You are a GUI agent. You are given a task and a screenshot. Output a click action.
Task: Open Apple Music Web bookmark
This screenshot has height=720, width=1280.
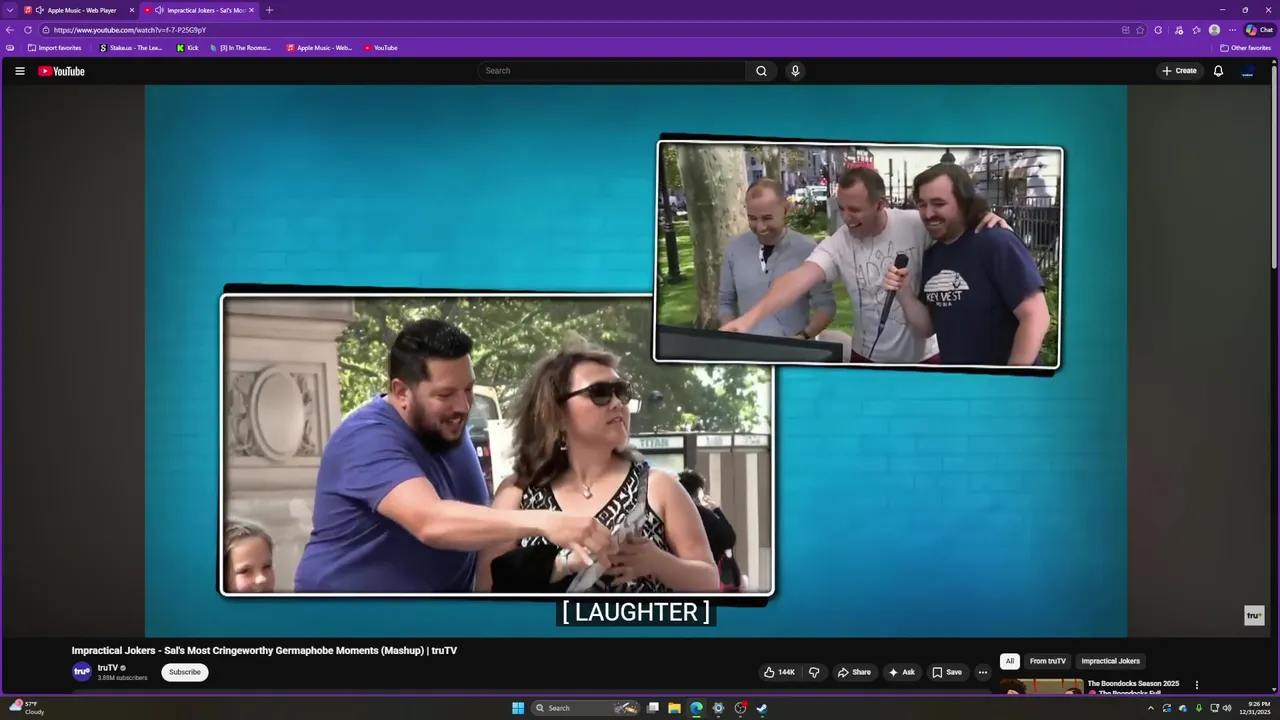point(319,48)
